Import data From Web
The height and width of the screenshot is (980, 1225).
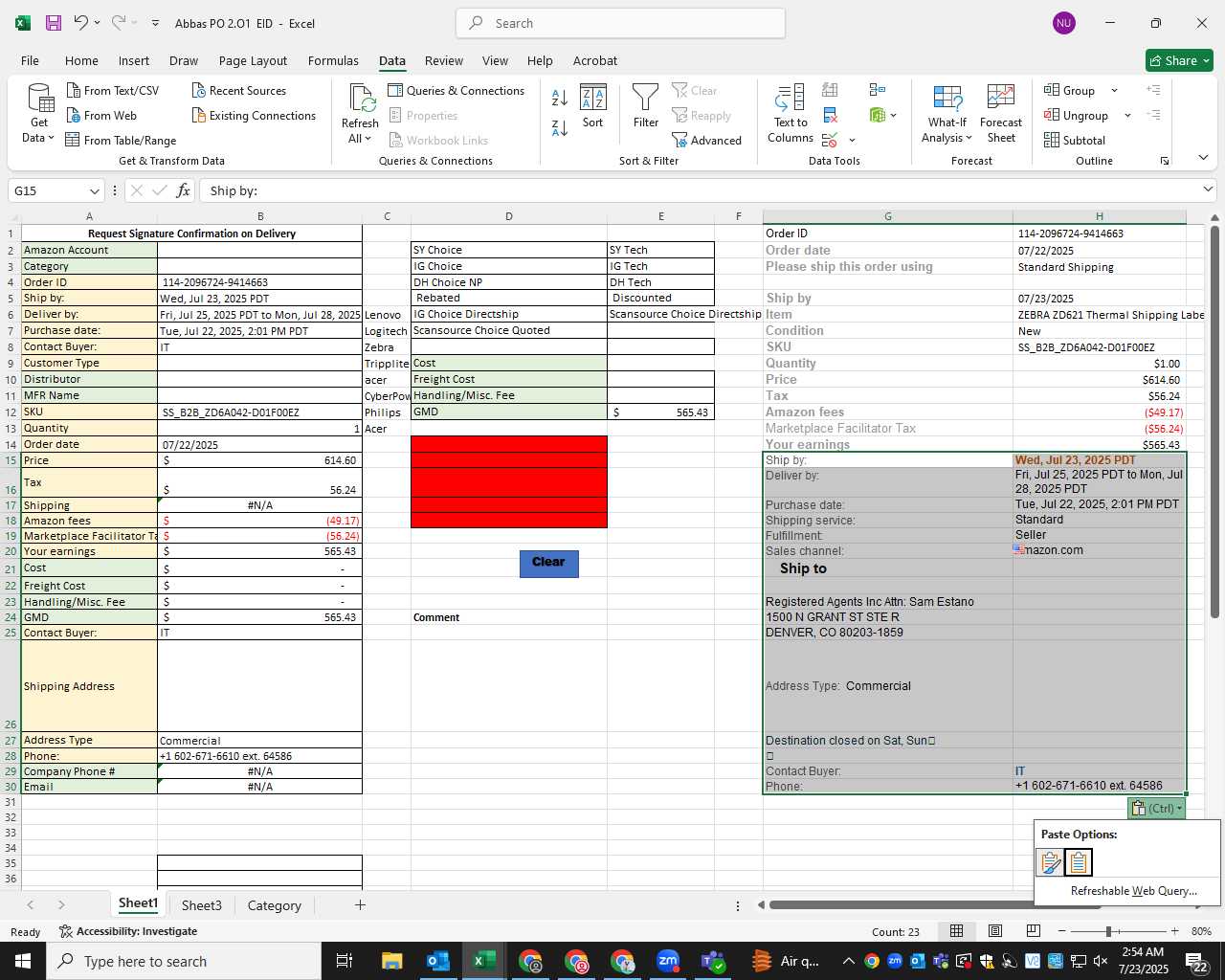click(101, 116)
